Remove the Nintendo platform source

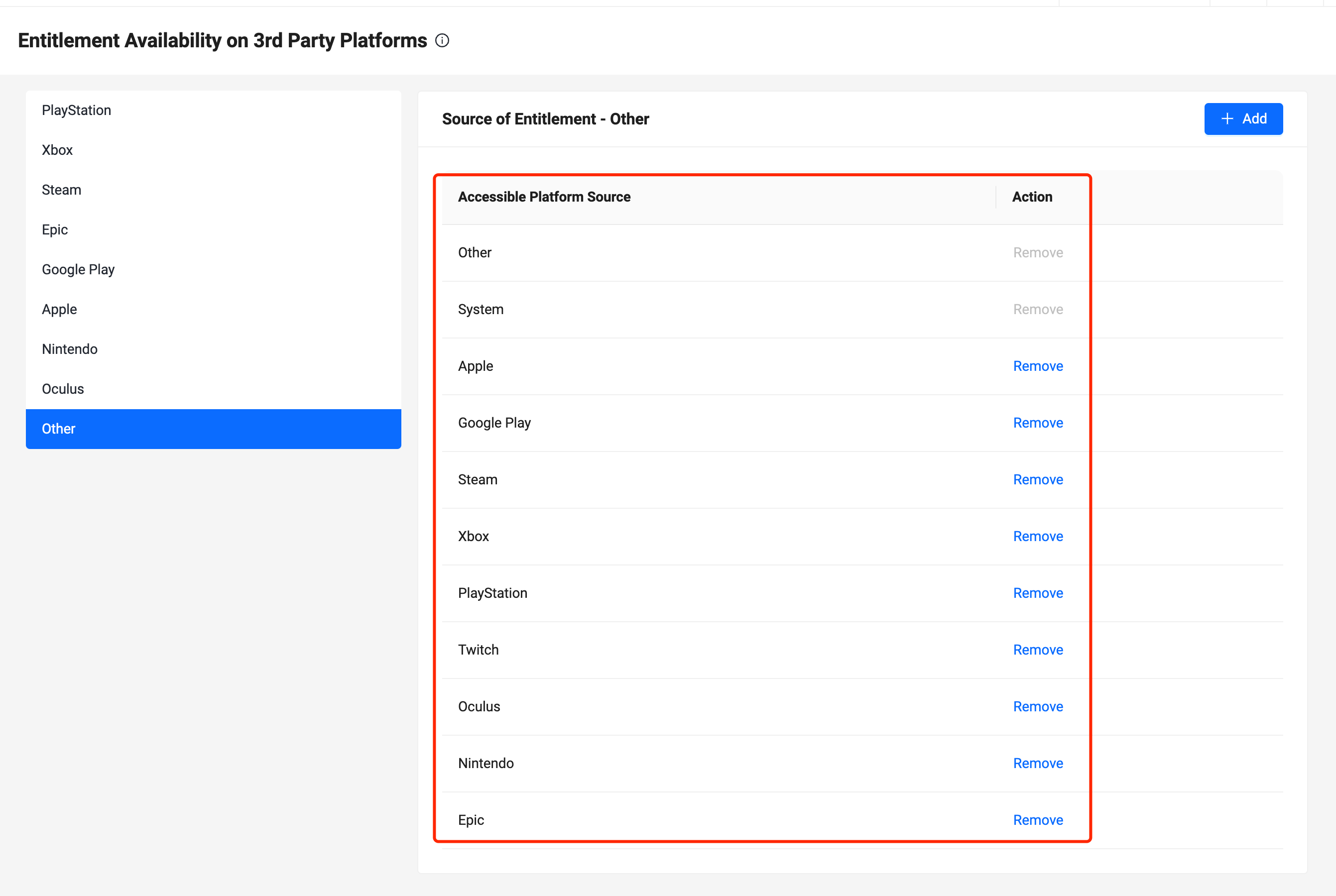1038,764
